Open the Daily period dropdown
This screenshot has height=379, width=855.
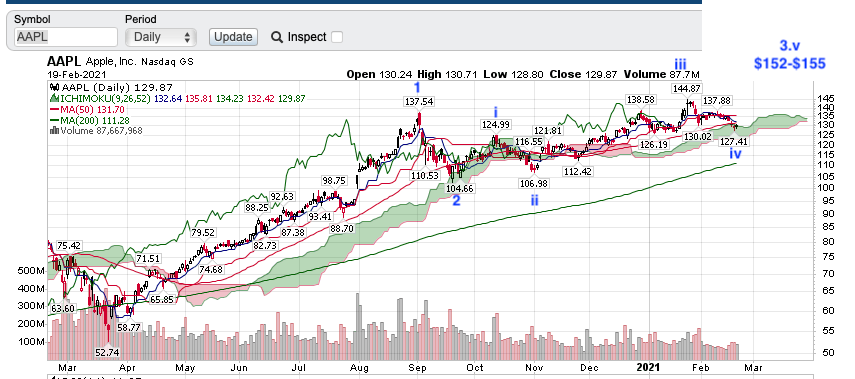click(160, 37)
